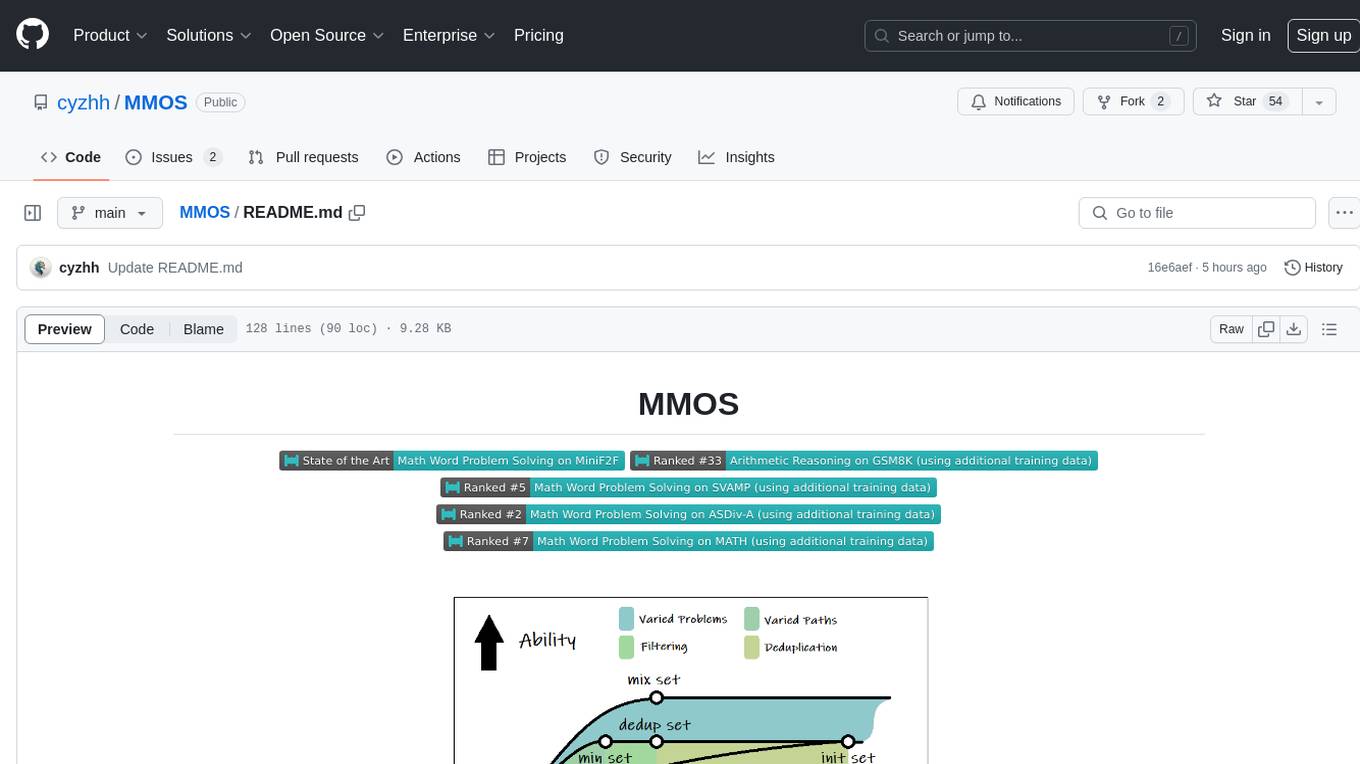1360x764 pixels.
Task: Open the MMOS repository link in header
Action: (156, 102)
